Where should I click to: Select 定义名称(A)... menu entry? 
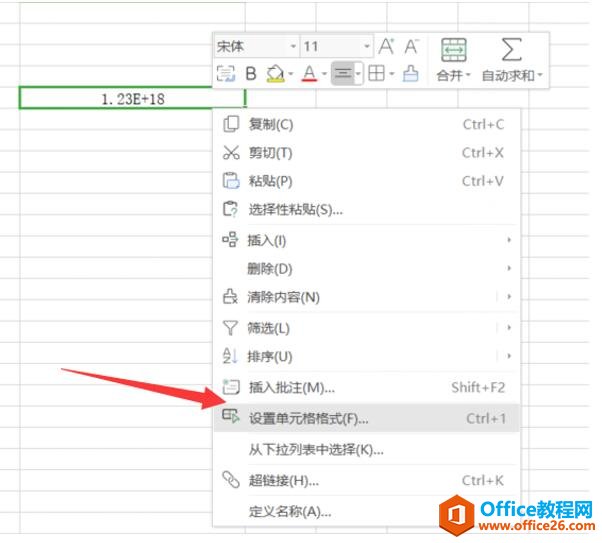pos(366,512)
